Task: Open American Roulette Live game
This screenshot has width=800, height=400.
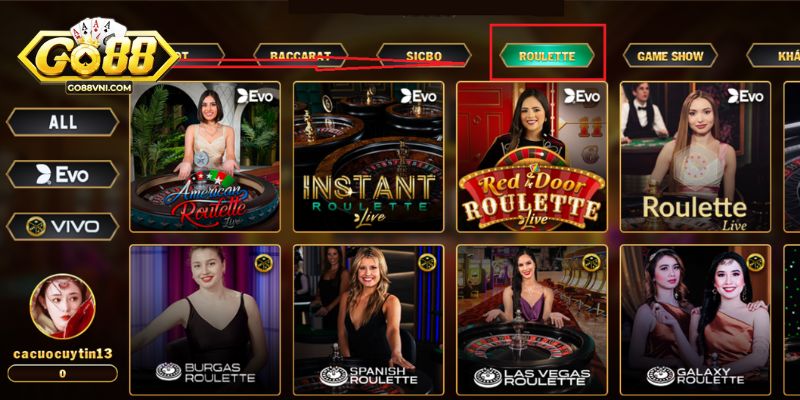Action: [x=205, y=157]
